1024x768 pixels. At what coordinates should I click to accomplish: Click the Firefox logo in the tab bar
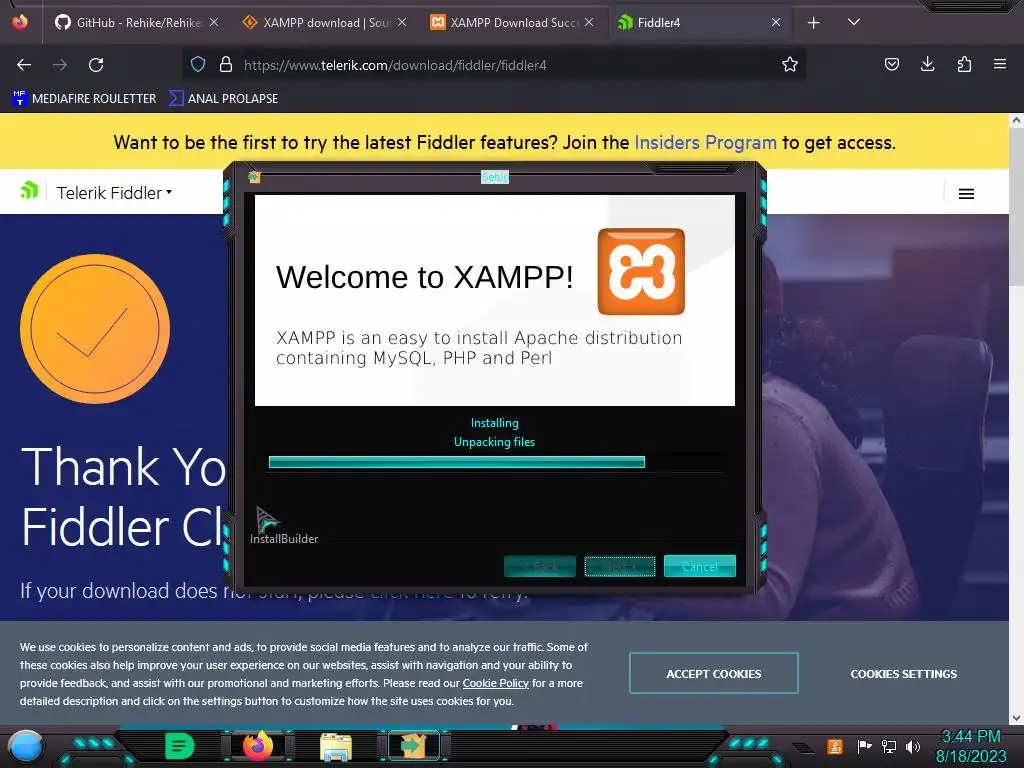[20, 21]
